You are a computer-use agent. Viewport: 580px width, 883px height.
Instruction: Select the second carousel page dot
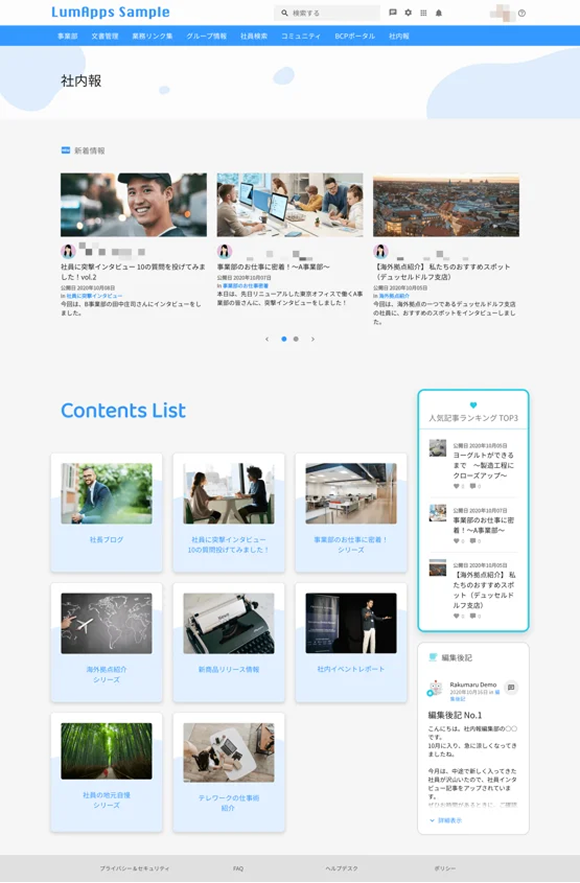(296, 339)
